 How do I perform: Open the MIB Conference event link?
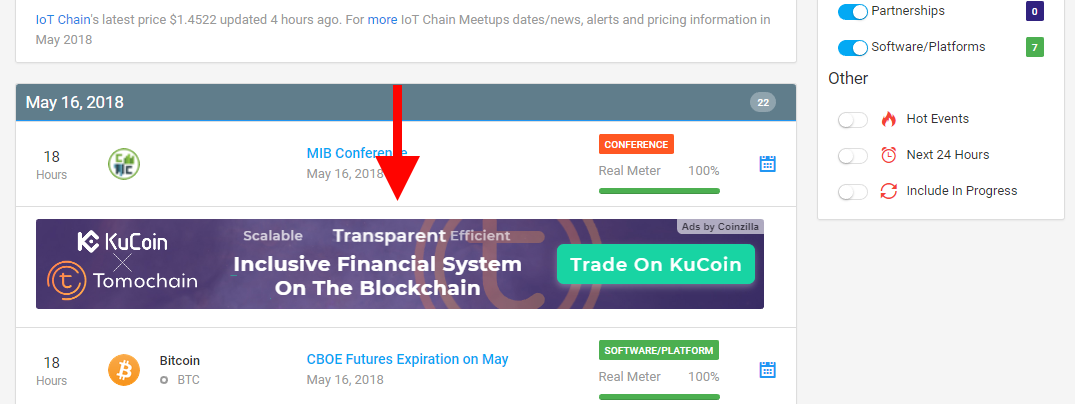pos(357,153)
